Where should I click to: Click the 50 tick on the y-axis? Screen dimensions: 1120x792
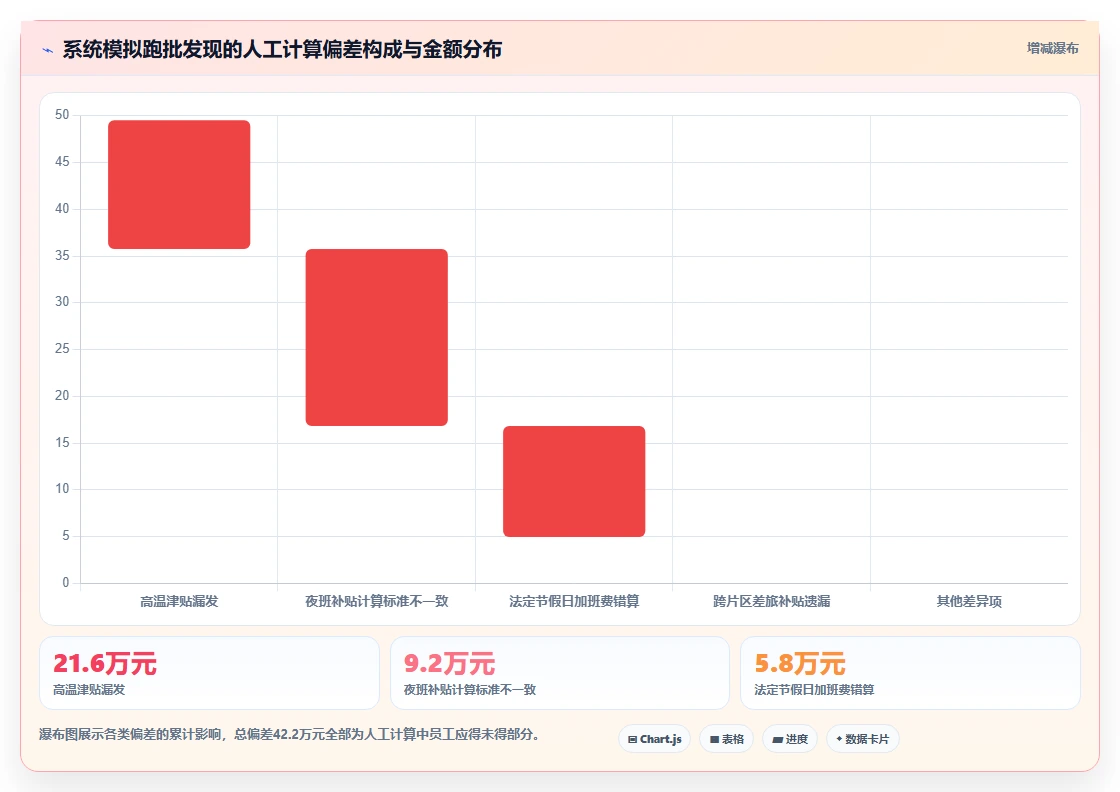[62, 115]
